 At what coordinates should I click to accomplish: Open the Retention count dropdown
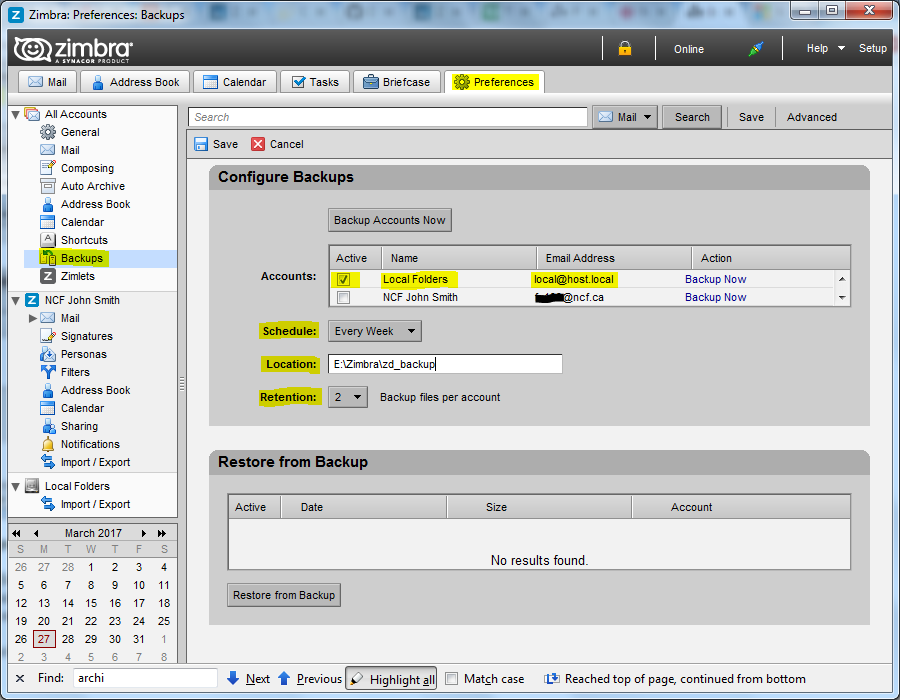pos(348,397)
